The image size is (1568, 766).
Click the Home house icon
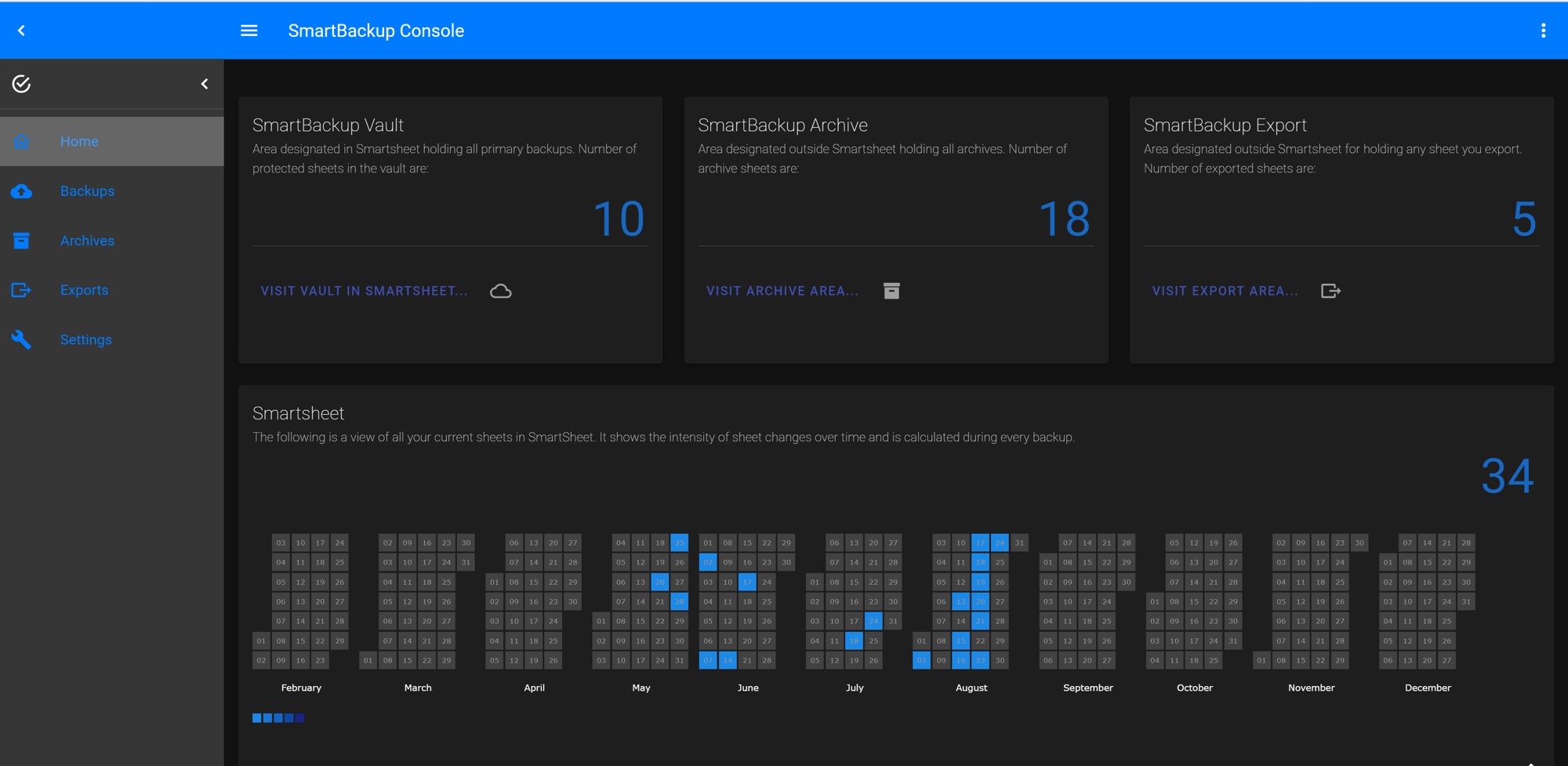click(x=21, y=141)
